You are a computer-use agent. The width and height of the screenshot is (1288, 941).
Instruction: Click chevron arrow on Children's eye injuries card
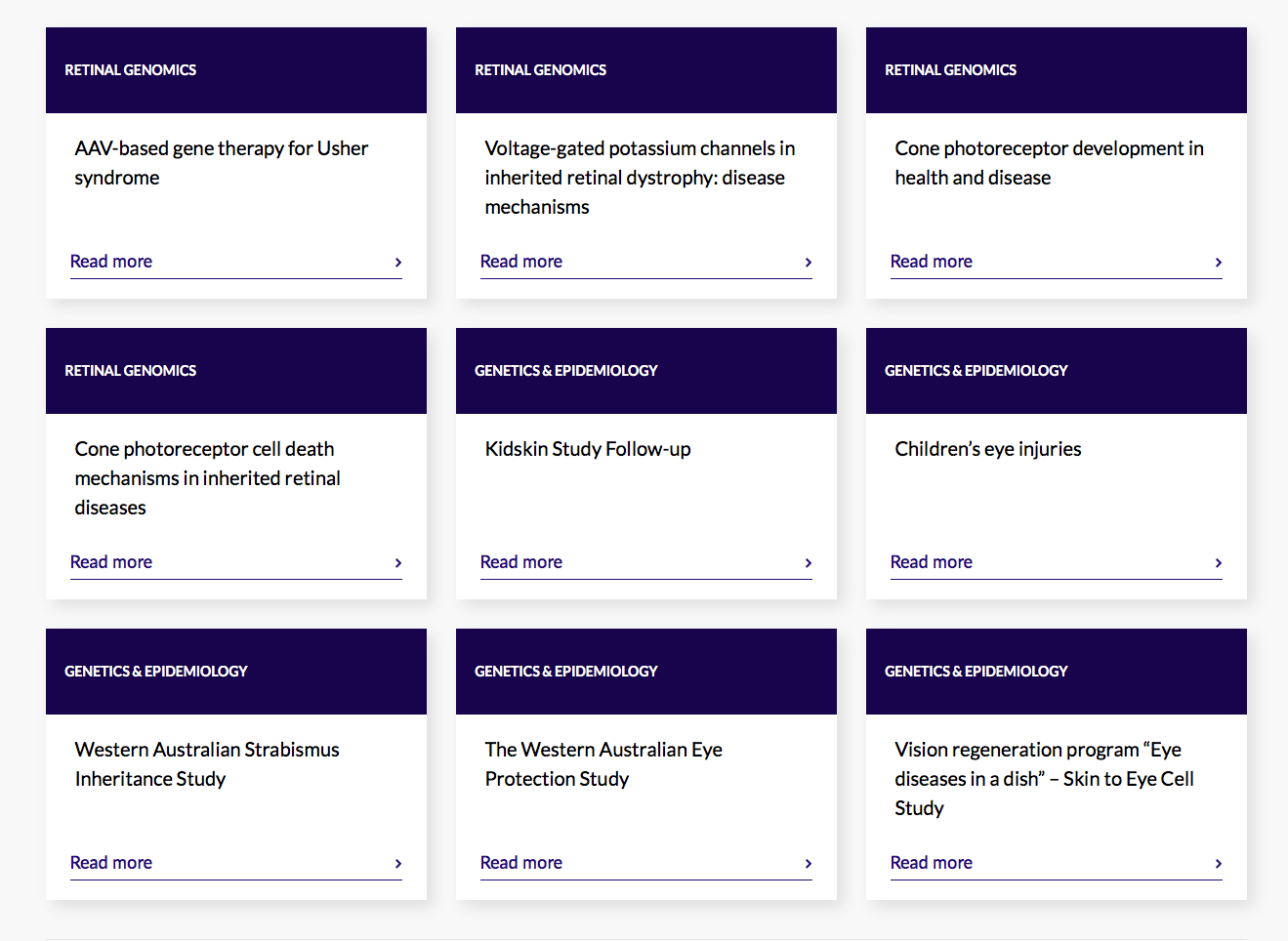pos(1219,563)
